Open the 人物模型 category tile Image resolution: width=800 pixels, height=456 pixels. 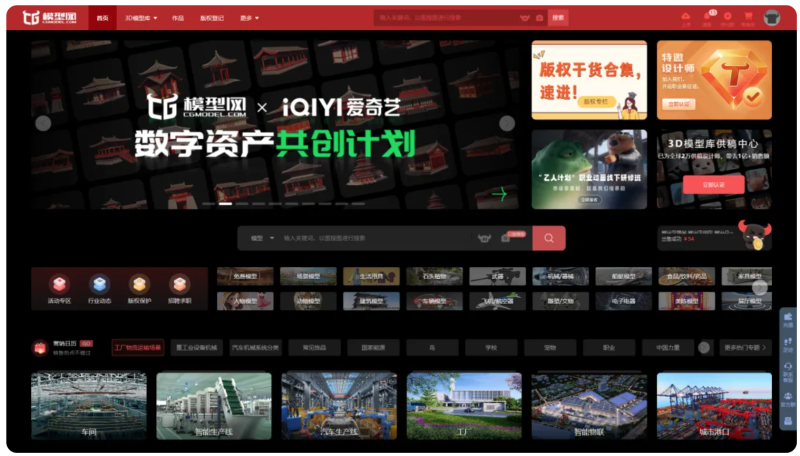245,301
